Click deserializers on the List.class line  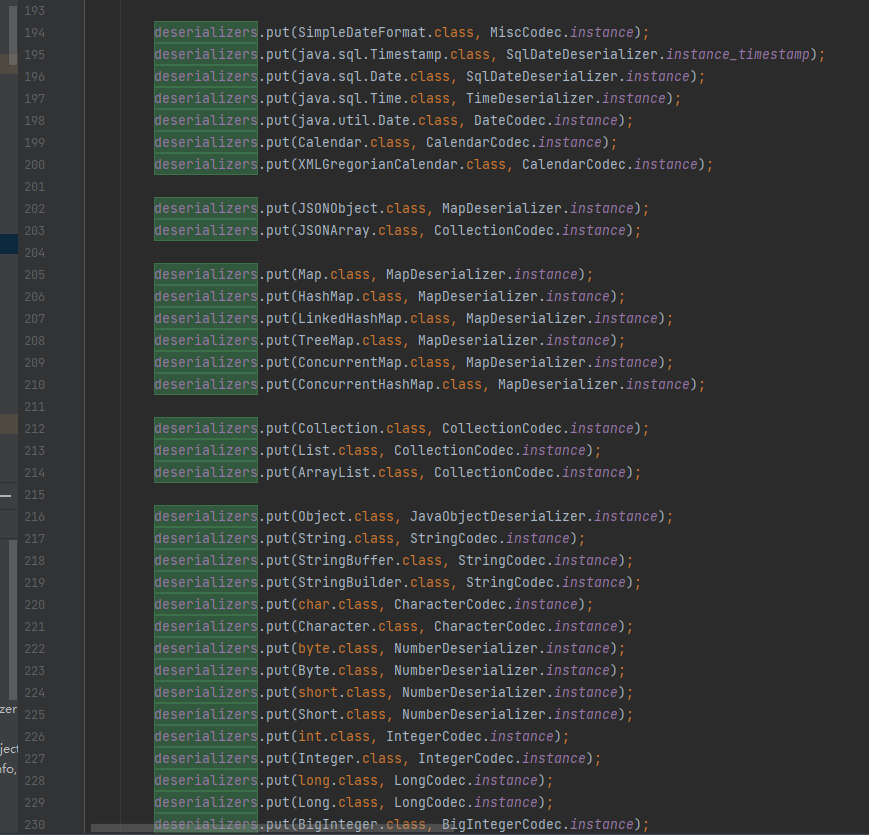[x=206, y=450]
